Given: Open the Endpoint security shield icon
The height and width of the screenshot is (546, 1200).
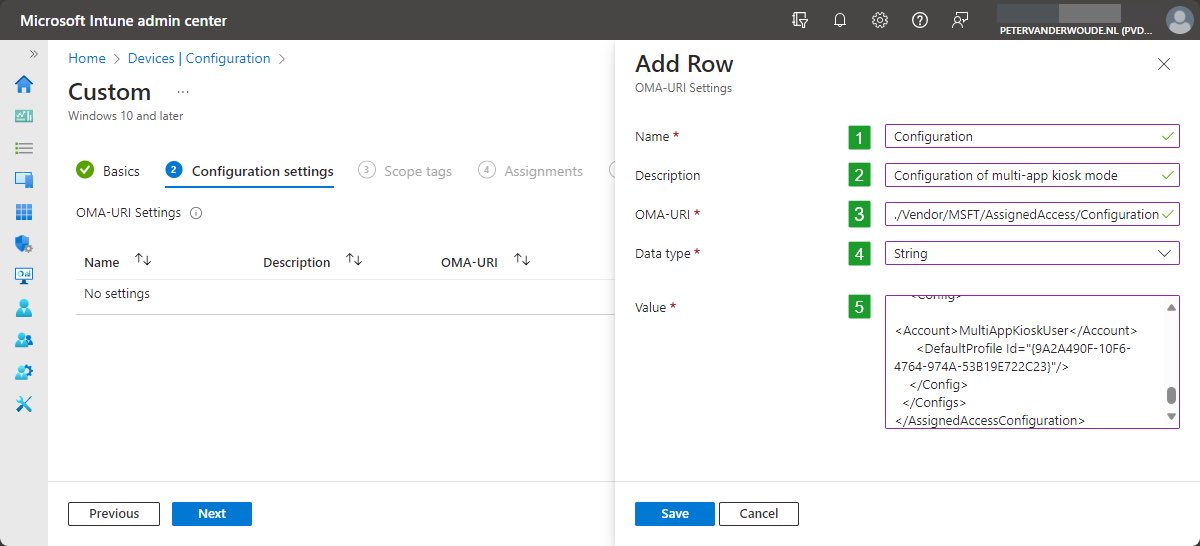Looking at the screenshot, I should click(24, 244).
